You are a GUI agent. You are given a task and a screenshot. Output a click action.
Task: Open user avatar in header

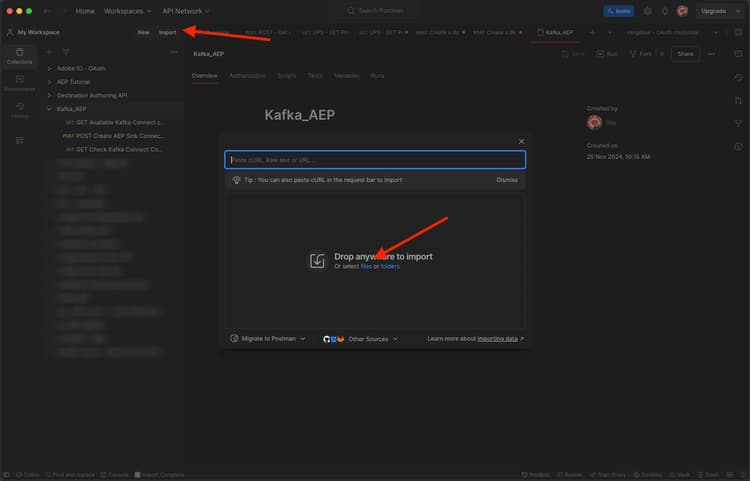tap(683, 11)
